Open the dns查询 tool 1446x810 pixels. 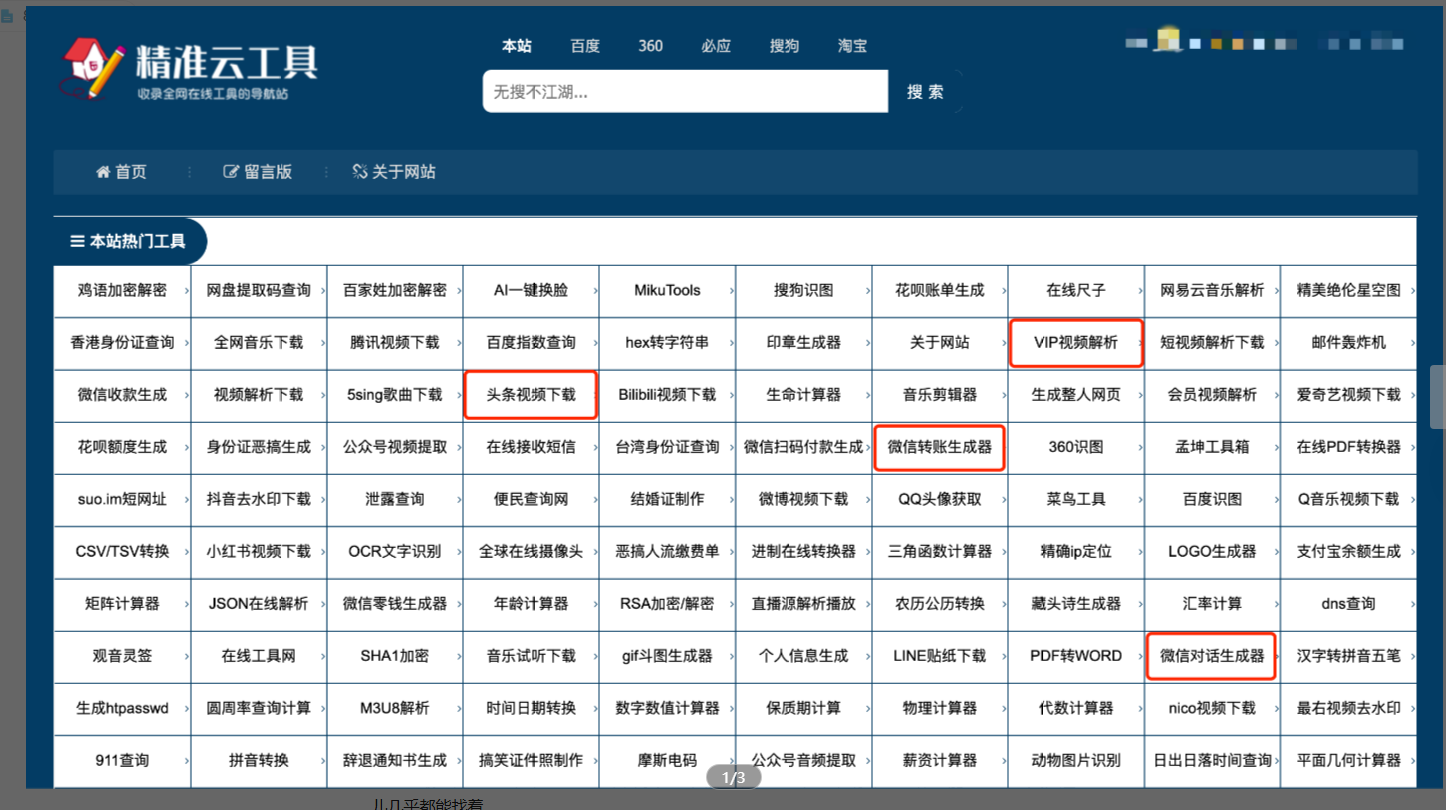click(x=1348, y=603)
